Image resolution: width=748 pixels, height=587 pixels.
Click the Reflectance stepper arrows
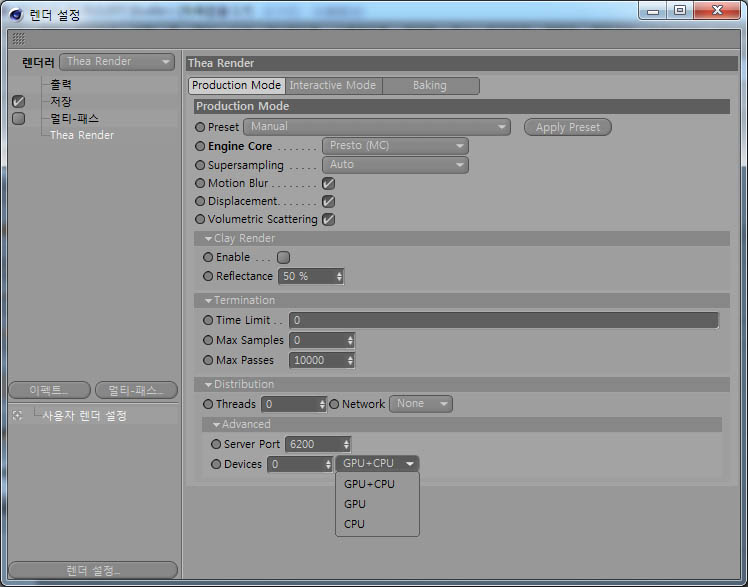coord(339,276)
